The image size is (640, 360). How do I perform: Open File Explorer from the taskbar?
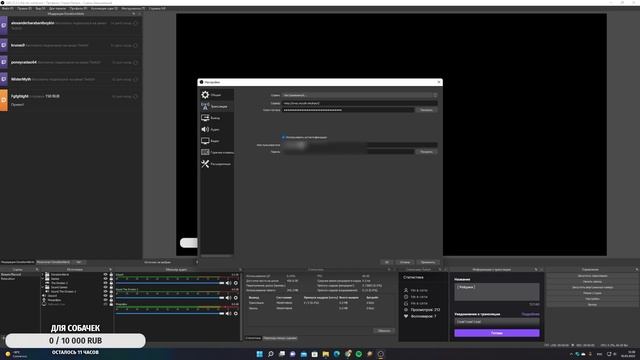326,354
